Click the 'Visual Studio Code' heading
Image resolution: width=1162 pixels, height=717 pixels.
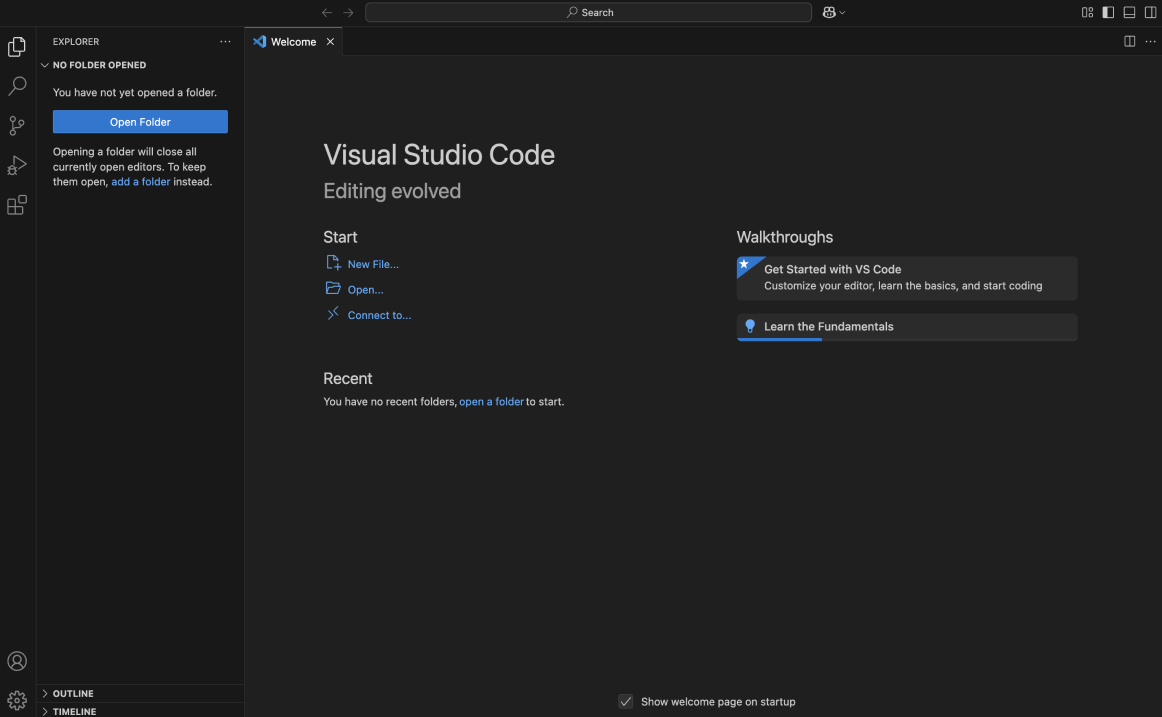[x=439, y=155]
